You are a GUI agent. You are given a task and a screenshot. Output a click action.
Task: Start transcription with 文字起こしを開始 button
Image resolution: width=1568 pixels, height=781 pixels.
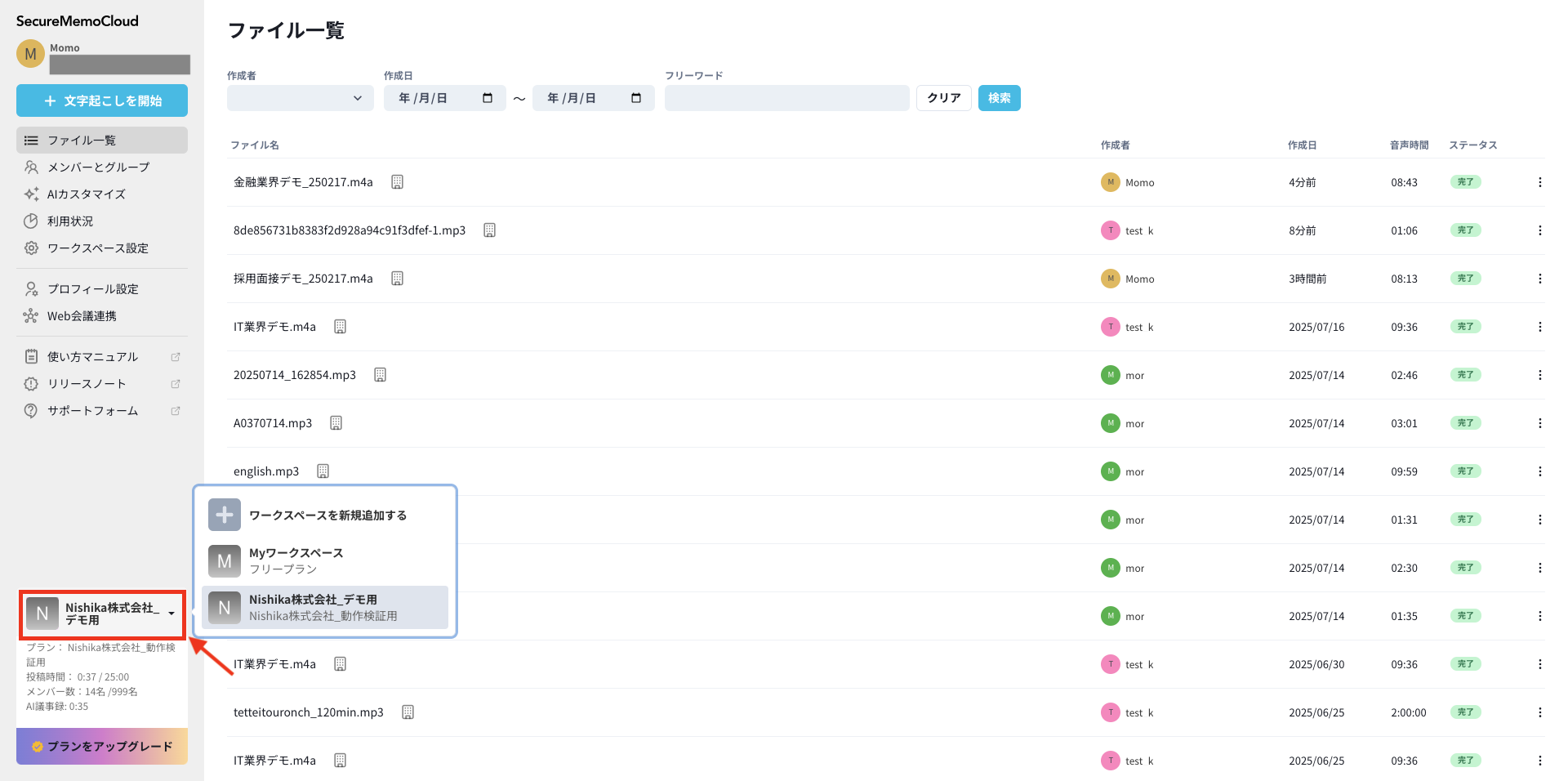coord(102,100)
